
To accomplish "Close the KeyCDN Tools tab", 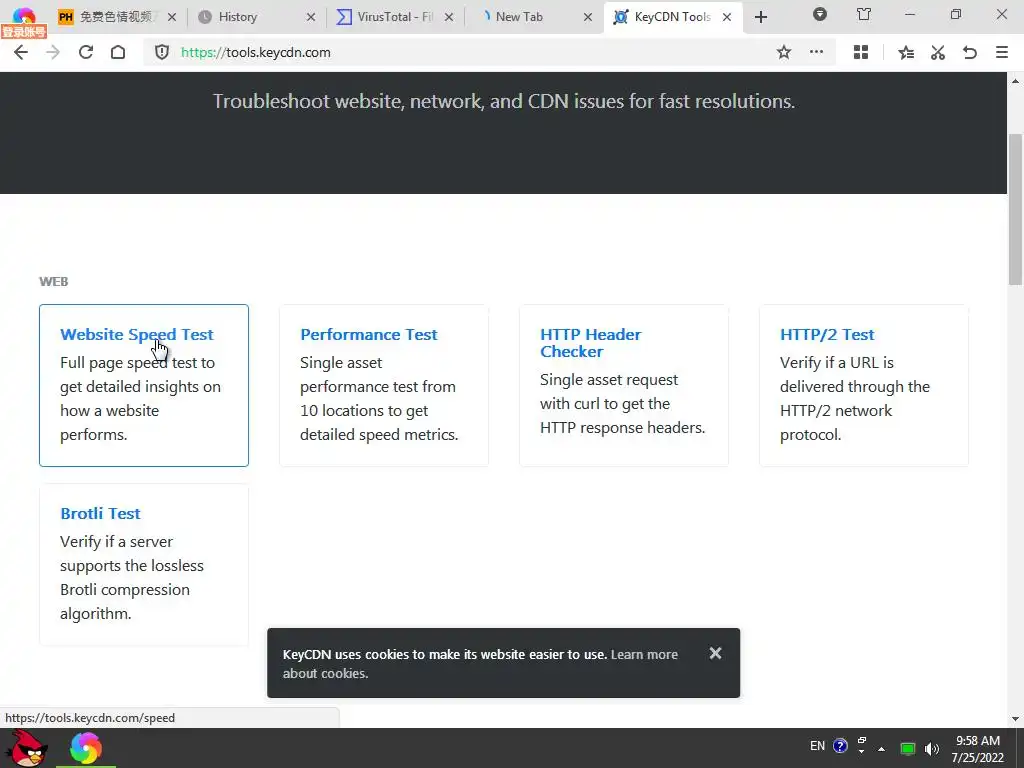I will [x=727, y=17].
